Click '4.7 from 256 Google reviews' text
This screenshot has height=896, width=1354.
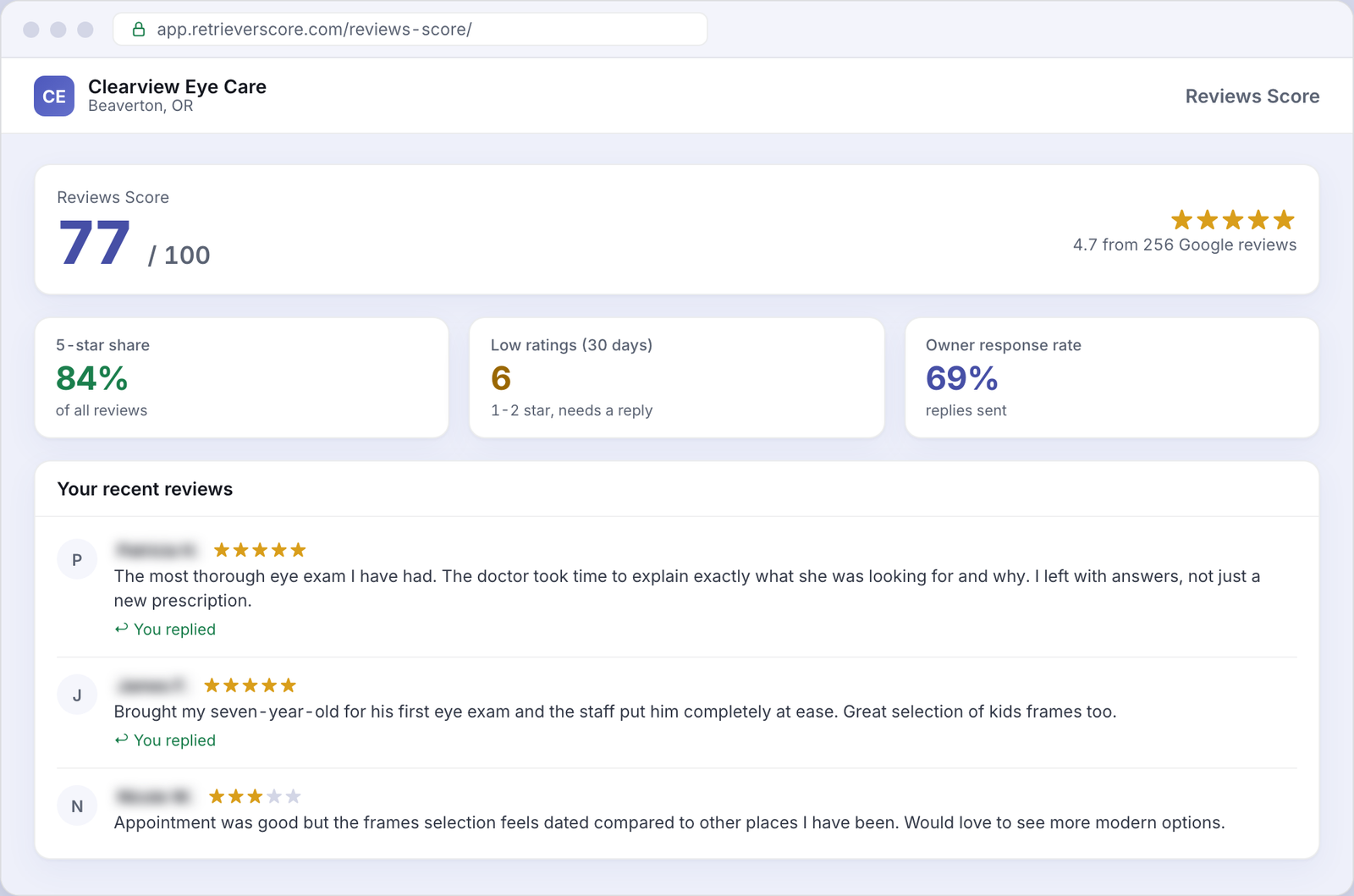pyautogui.click(x=1185, y=245)
